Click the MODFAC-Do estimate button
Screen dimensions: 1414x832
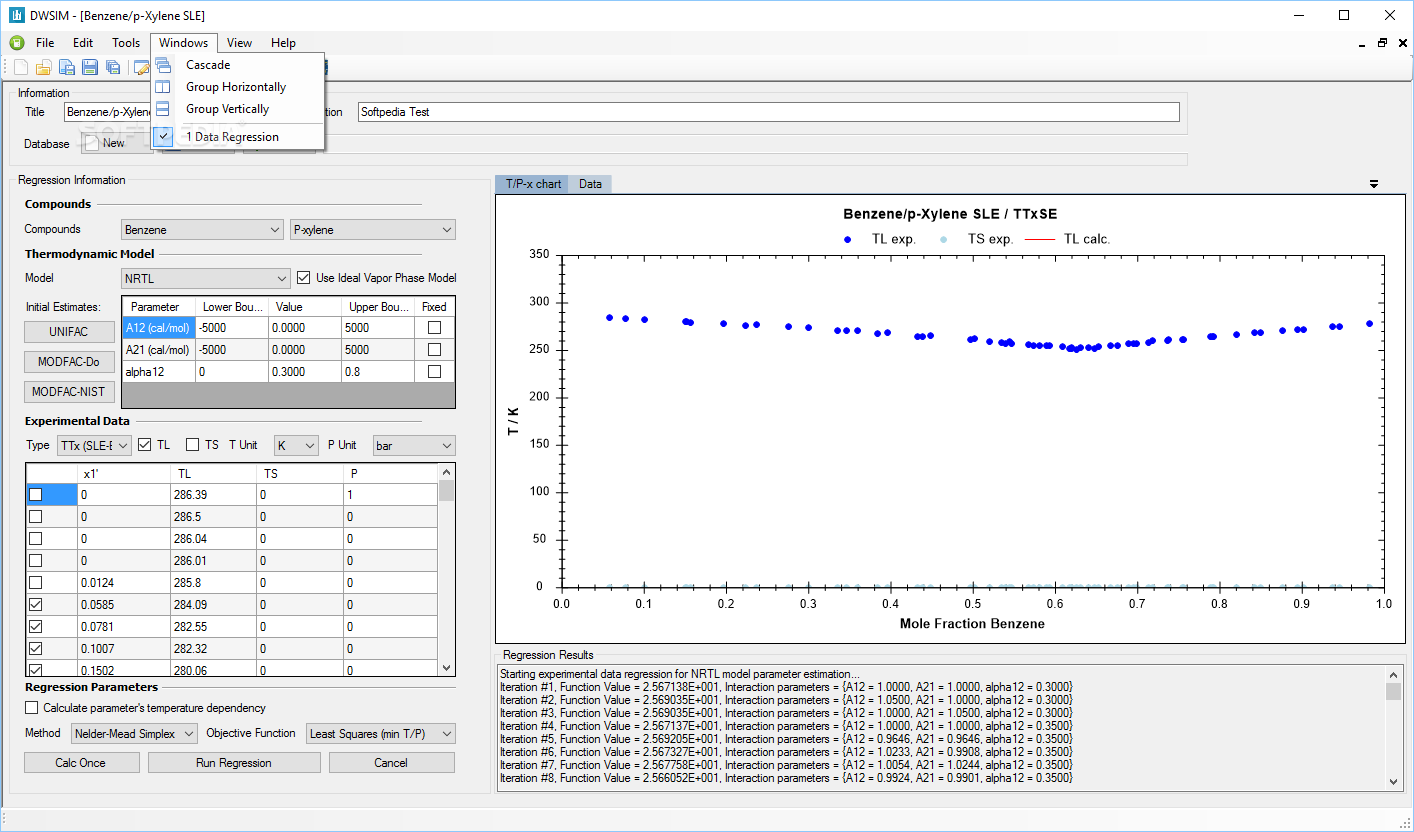69,362
